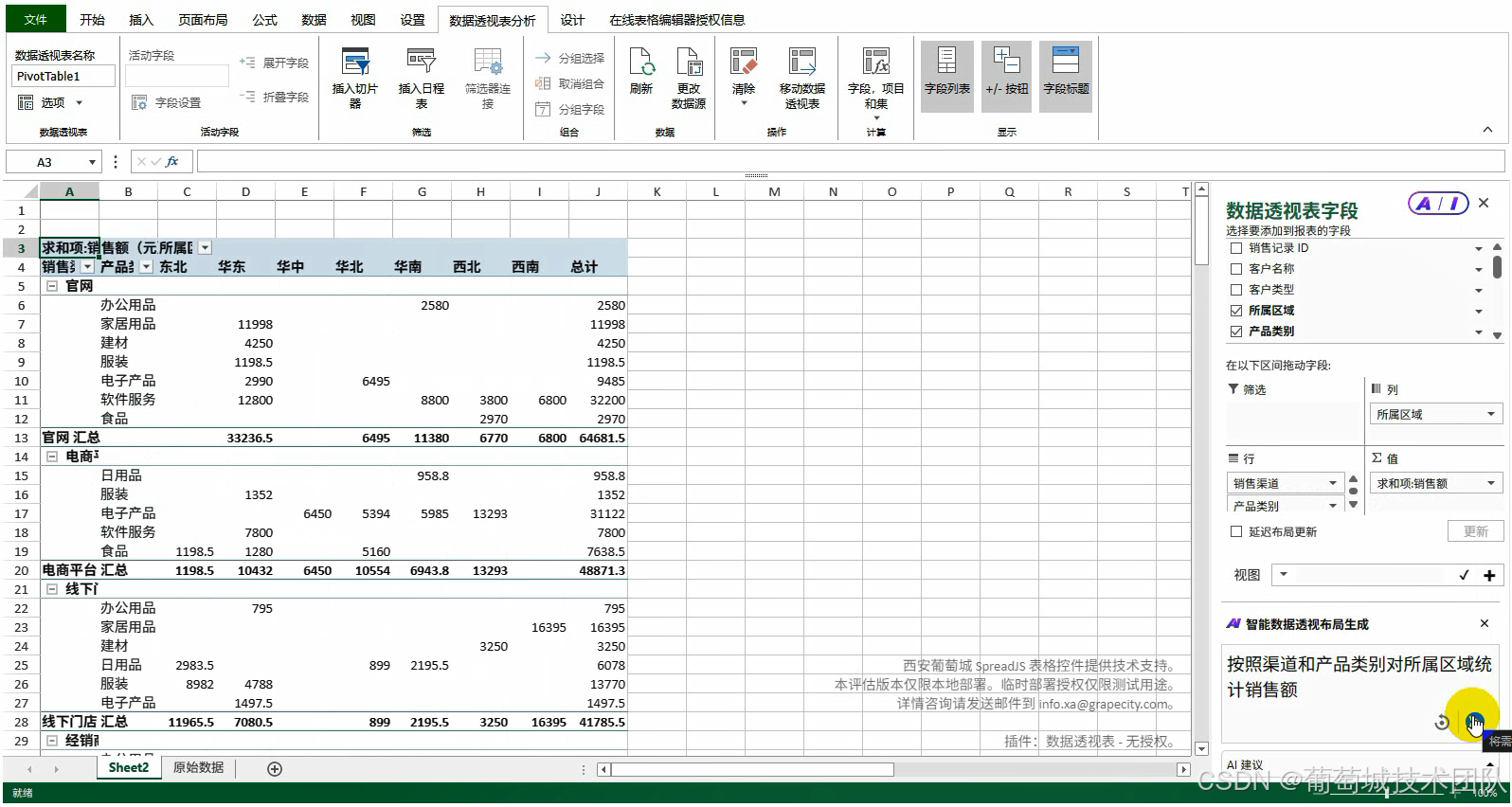Screen dimensions: 1512x807
Task: Click the horizontal scrollbar thumb
Action: click(x=752, y=769)
